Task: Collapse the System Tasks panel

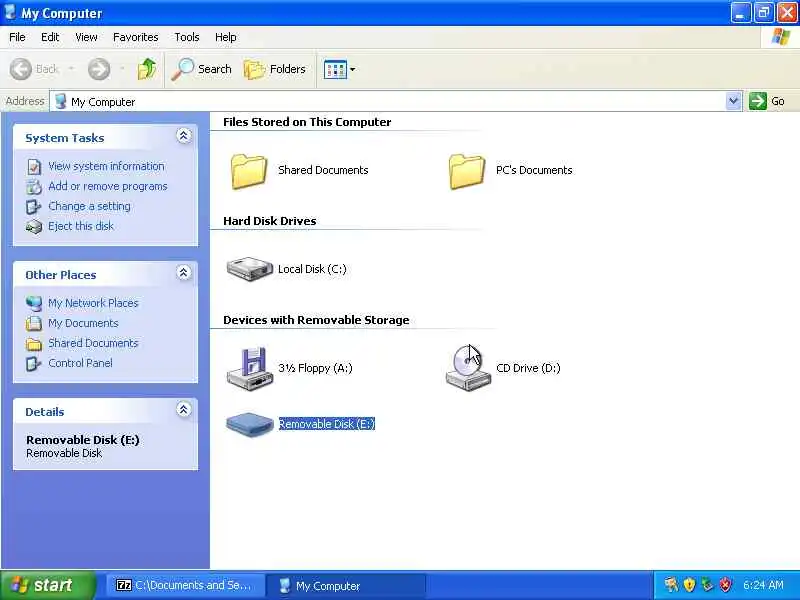Action: click(184, 136)
